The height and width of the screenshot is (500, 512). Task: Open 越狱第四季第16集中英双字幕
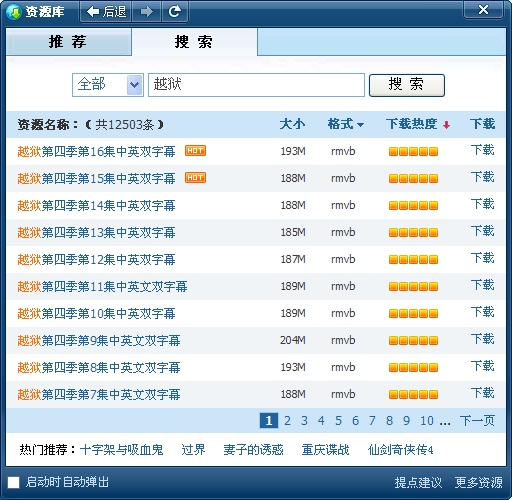pyautogui.click(x=96, y=152)
